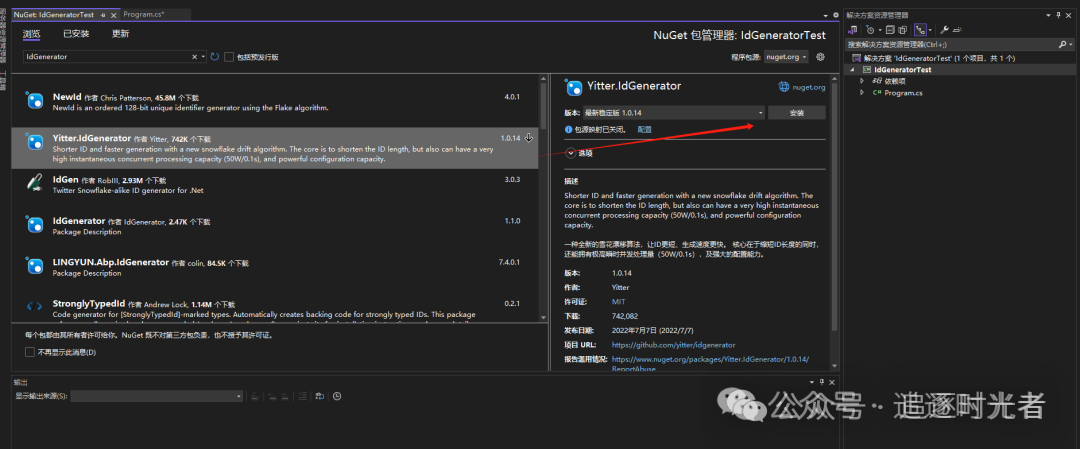Screen dimensions: 1080x449
Task: Click the NuGet package source settings gear
Action: (x=820, y=57)
